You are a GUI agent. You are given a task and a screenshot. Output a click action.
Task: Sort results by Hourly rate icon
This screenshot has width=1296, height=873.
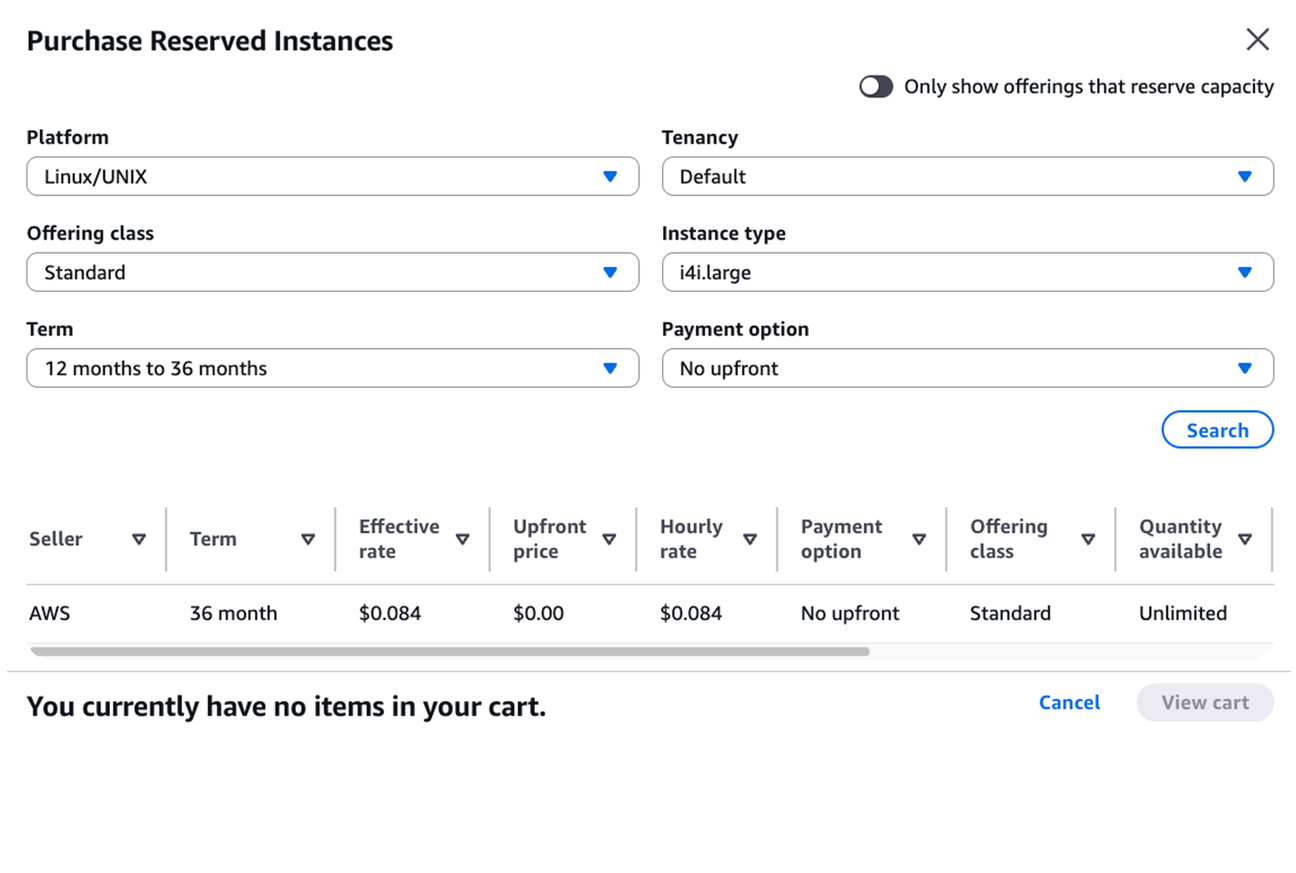pyautogui.click(x=750, y=539)
